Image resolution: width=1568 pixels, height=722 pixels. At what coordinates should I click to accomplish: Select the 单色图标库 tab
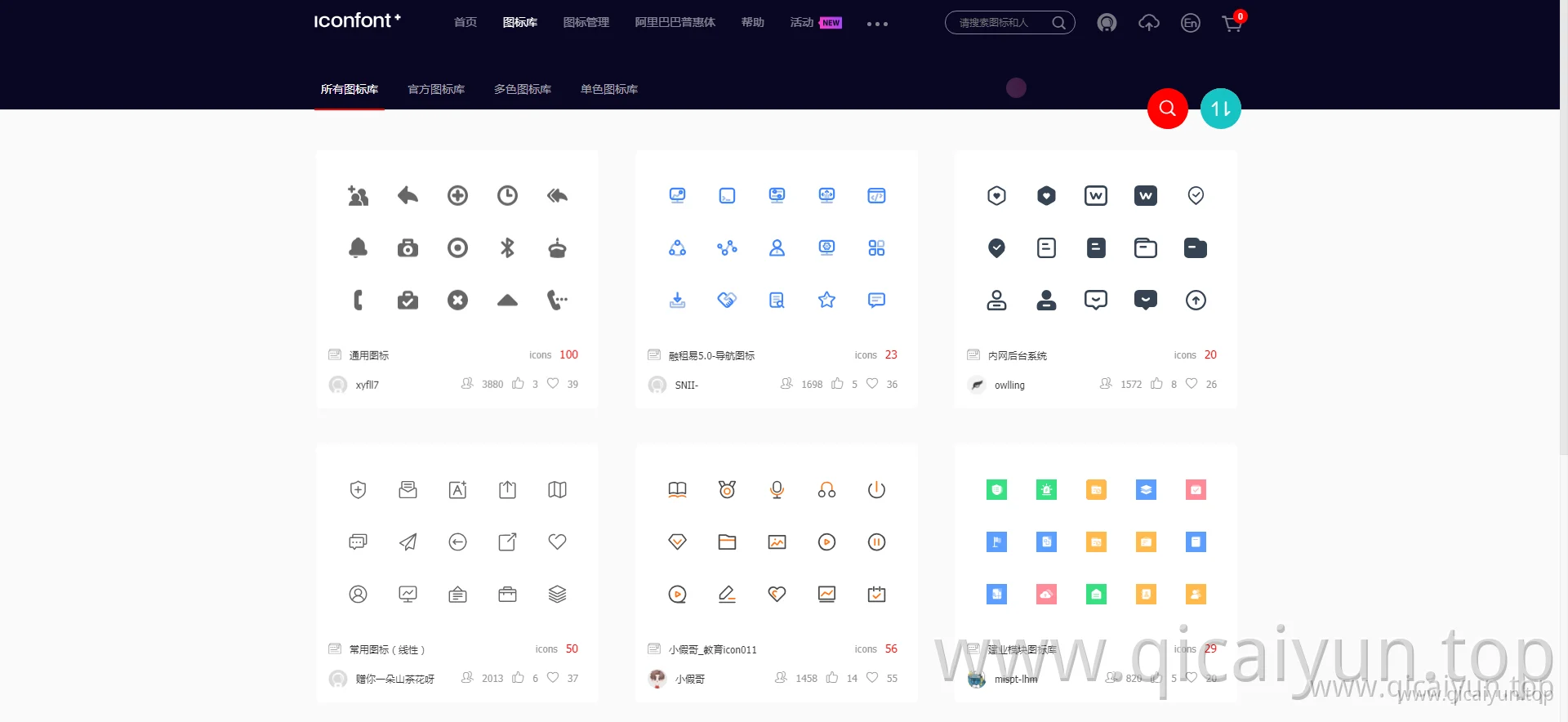click(x=609, y=89)
